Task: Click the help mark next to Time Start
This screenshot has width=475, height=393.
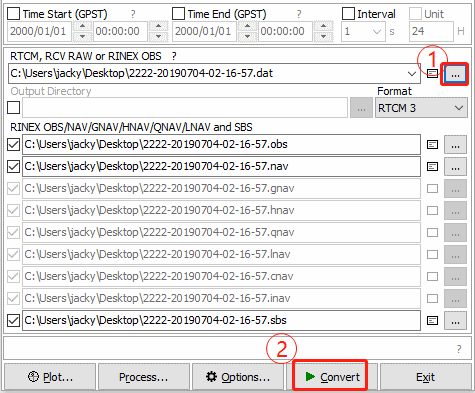Action: 133,14
